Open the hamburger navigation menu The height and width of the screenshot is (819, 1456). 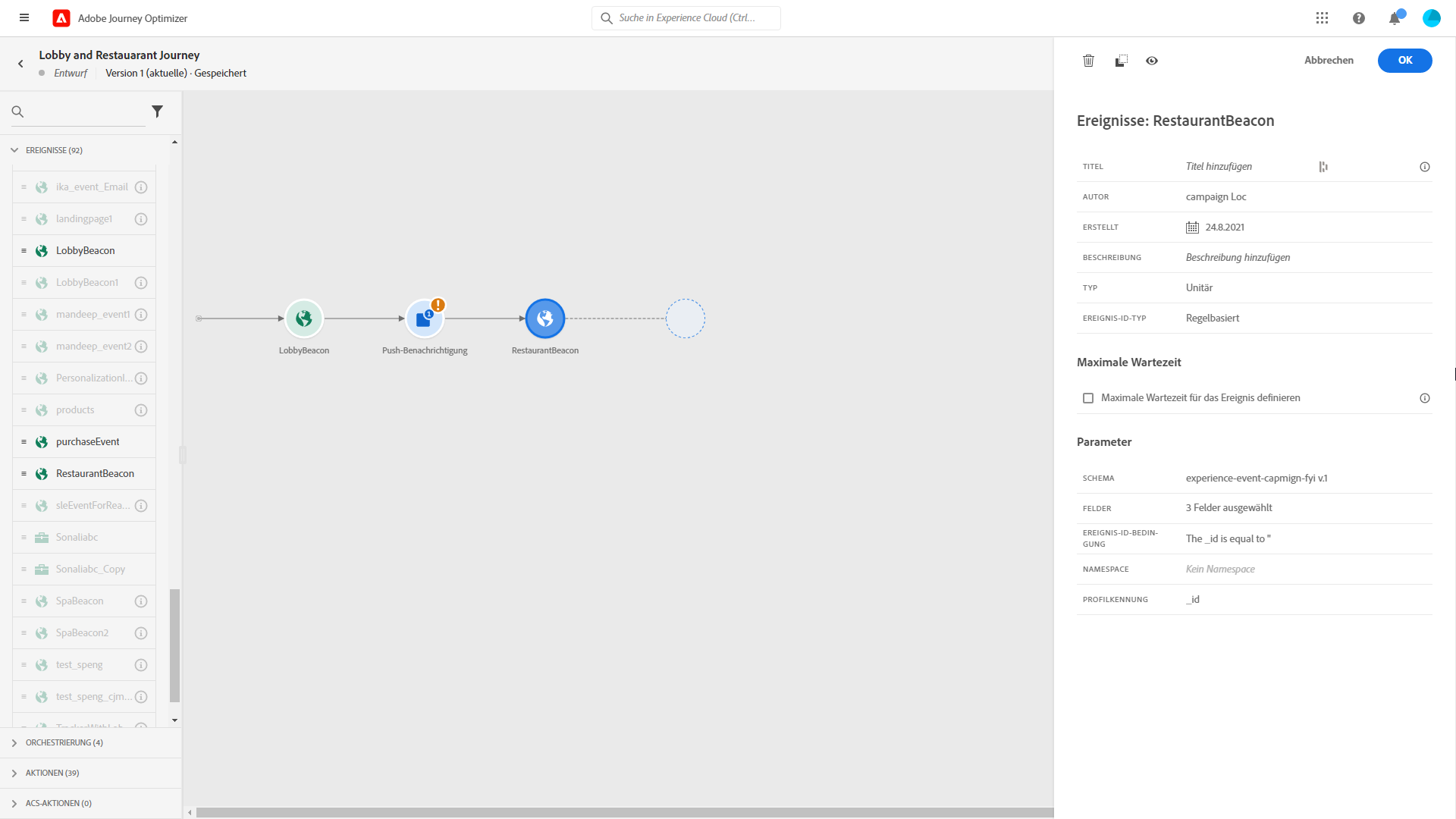pos(24,18)
